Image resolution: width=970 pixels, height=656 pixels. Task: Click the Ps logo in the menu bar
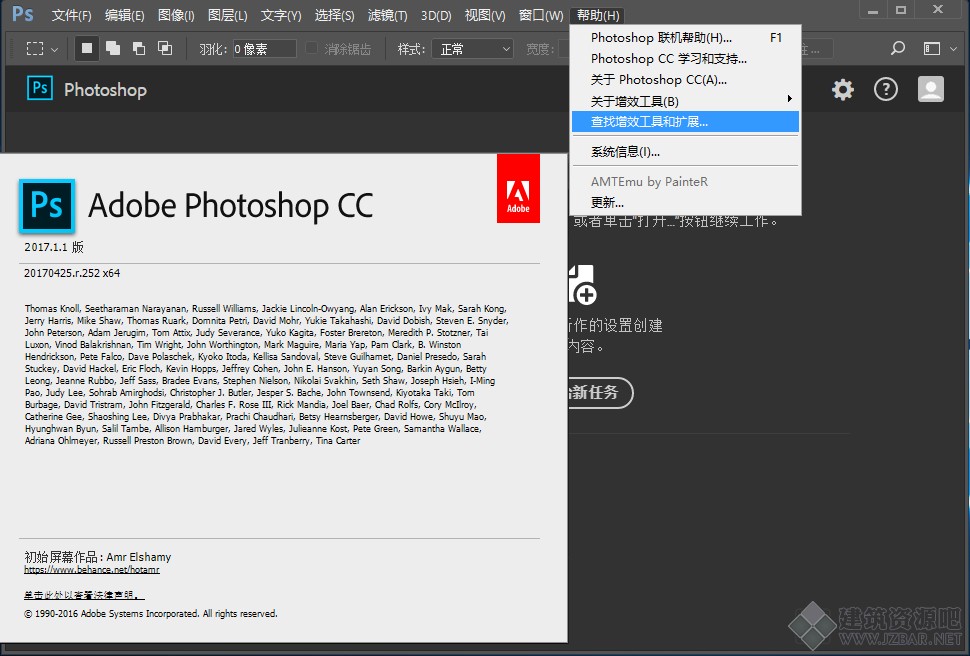(x=23, y=14)
